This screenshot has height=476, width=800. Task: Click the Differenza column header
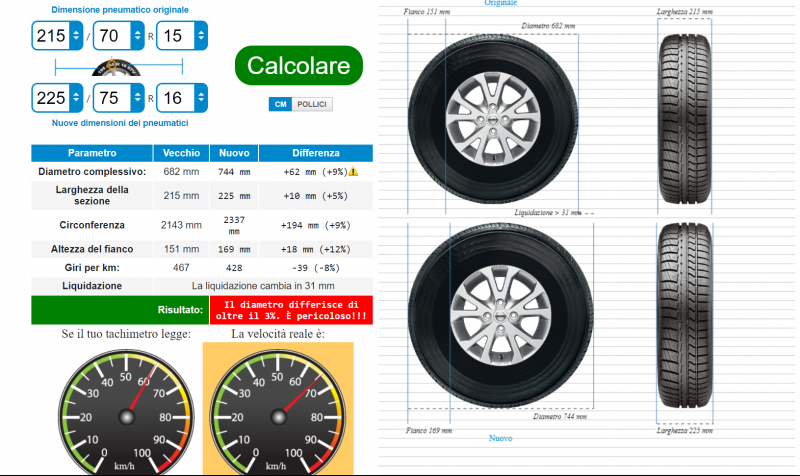[x=315, y=153]
